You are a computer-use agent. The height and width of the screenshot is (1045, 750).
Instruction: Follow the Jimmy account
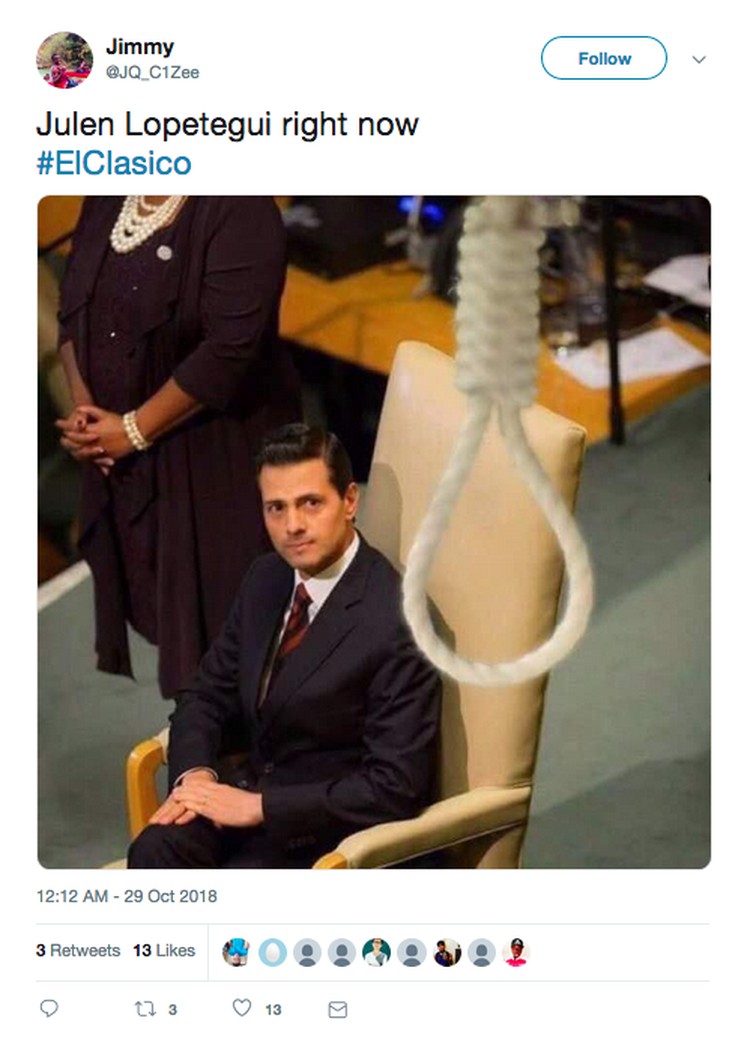pos(604,59)
